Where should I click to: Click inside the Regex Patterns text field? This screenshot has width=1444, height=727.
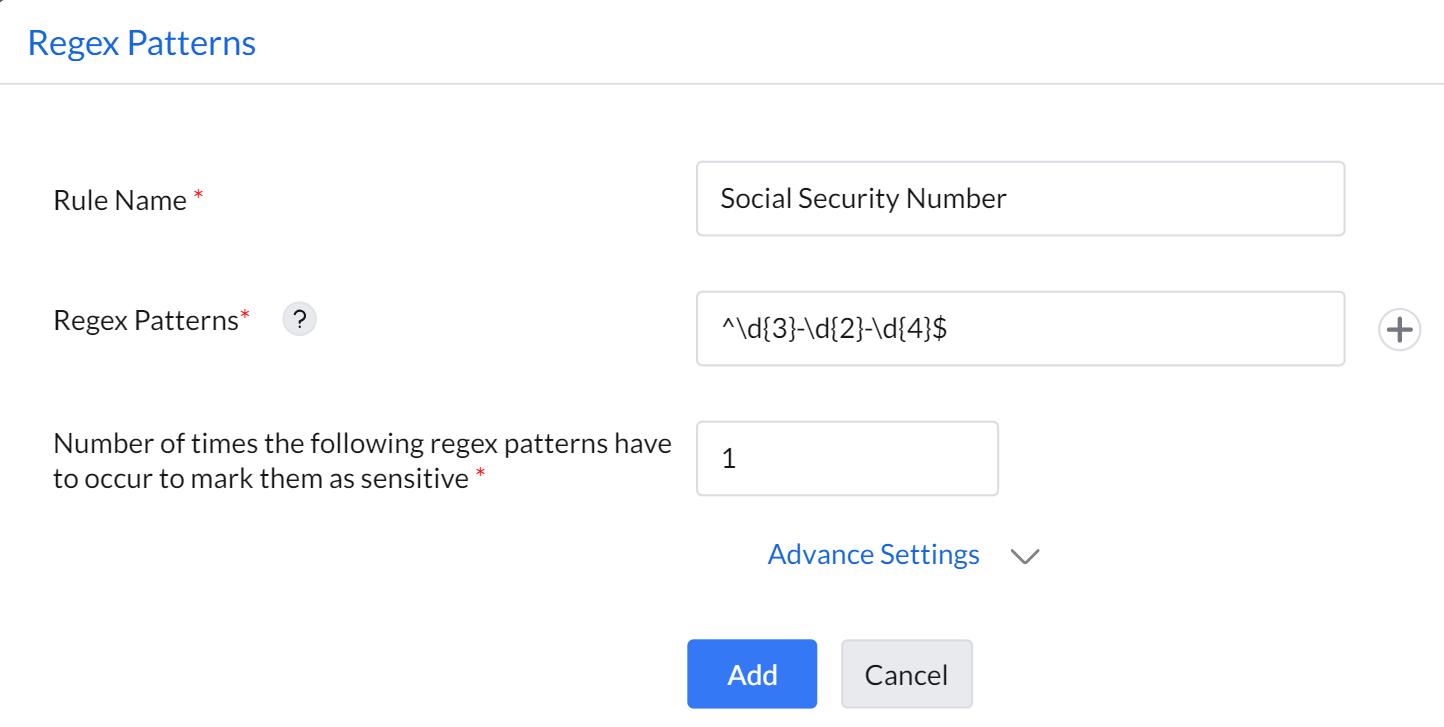coord(1019,329)
